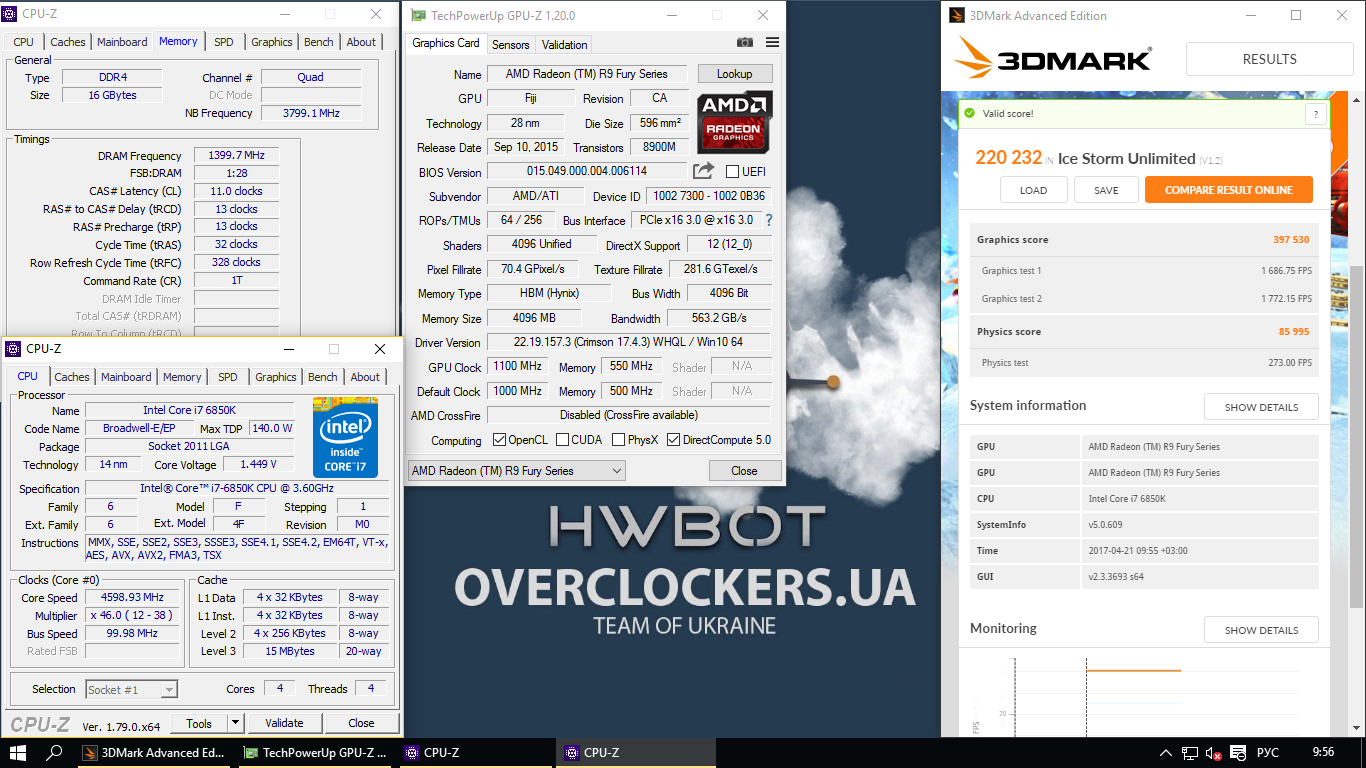Click RESULTS button in 3DMark
The image size is (1366, 768).
pos(1269,59)
